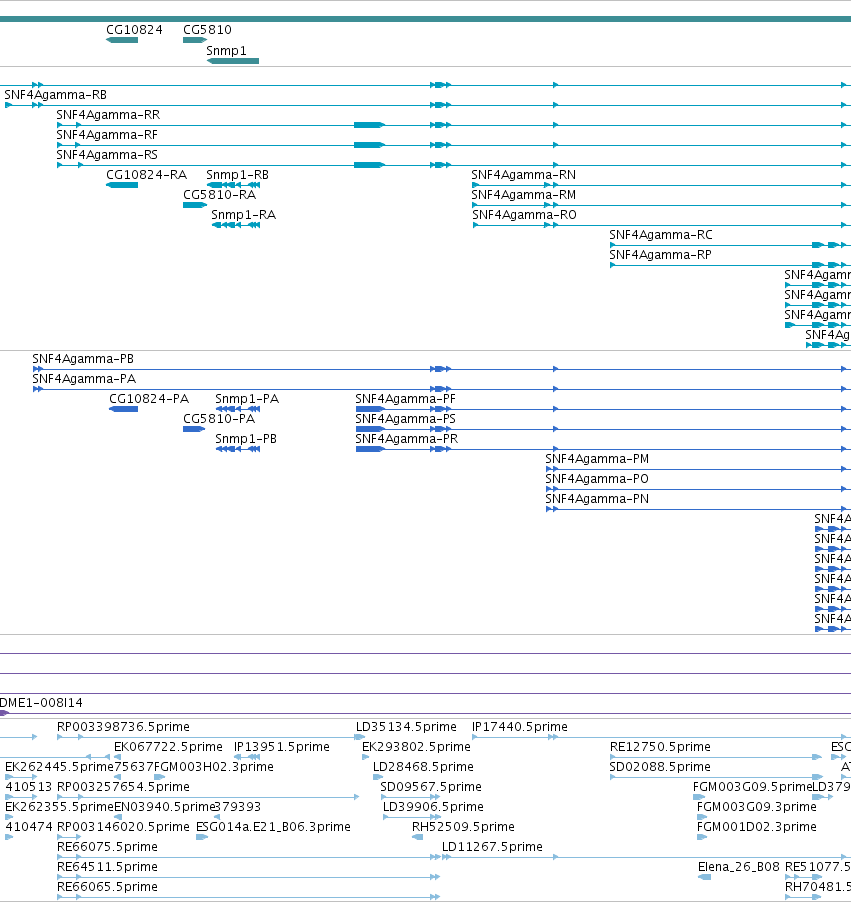Screen dimensions: 851x902
Task: Click the RE12750.5prime EST label
Action: click(660, 747)
